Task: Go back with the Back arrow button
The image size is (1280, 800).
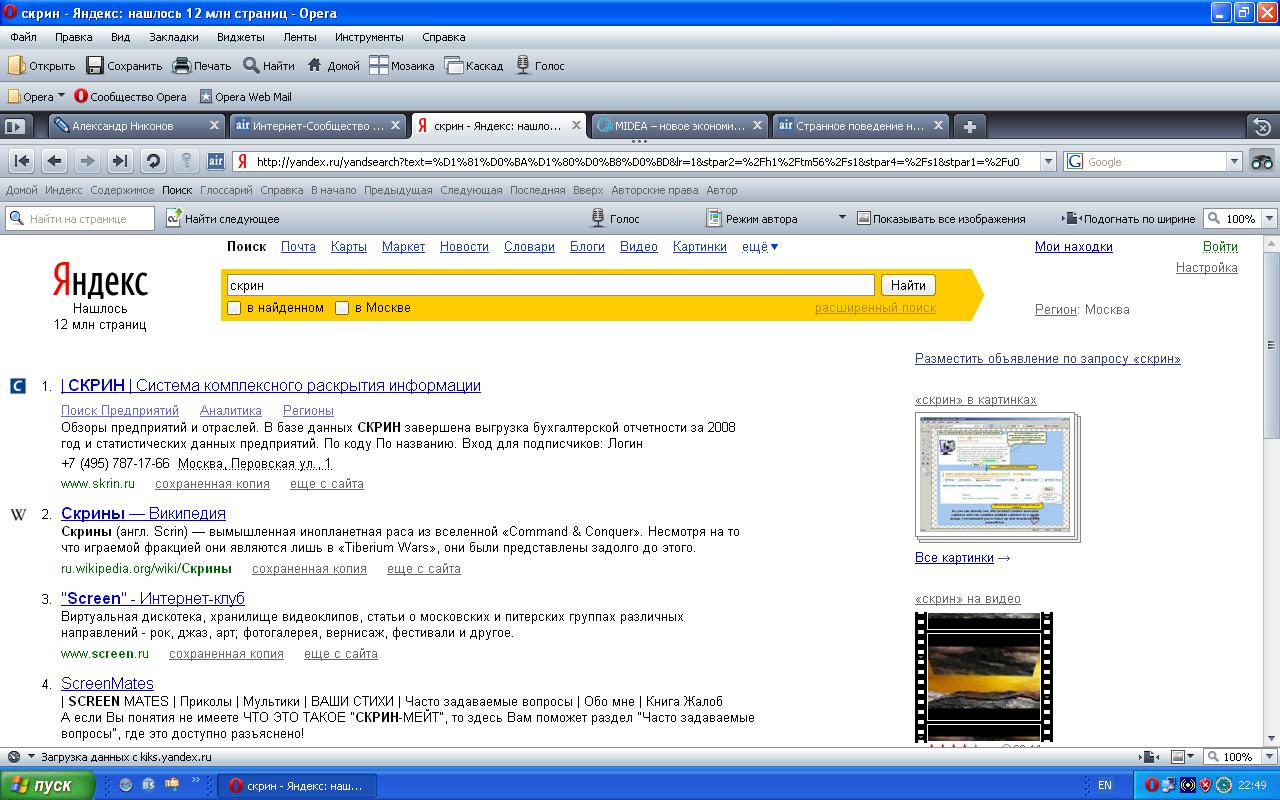Action: 55,161
